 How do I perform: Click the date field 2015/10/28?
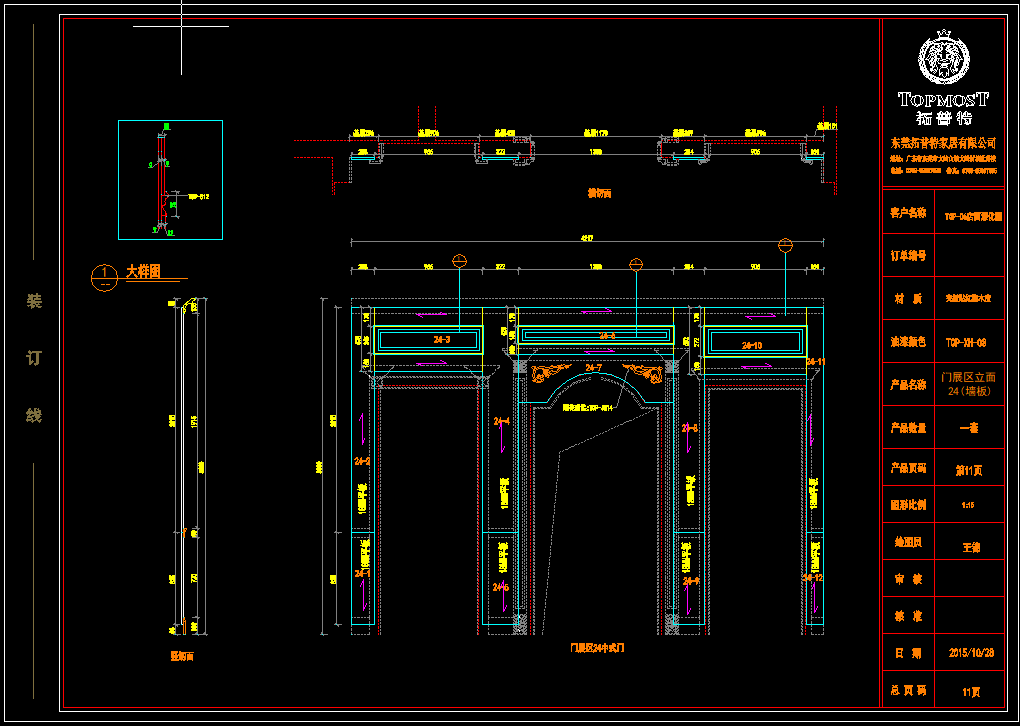(x=970, y=652)
